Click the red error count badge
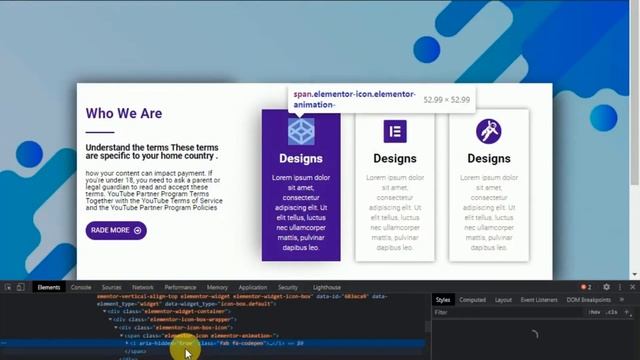 586,287
